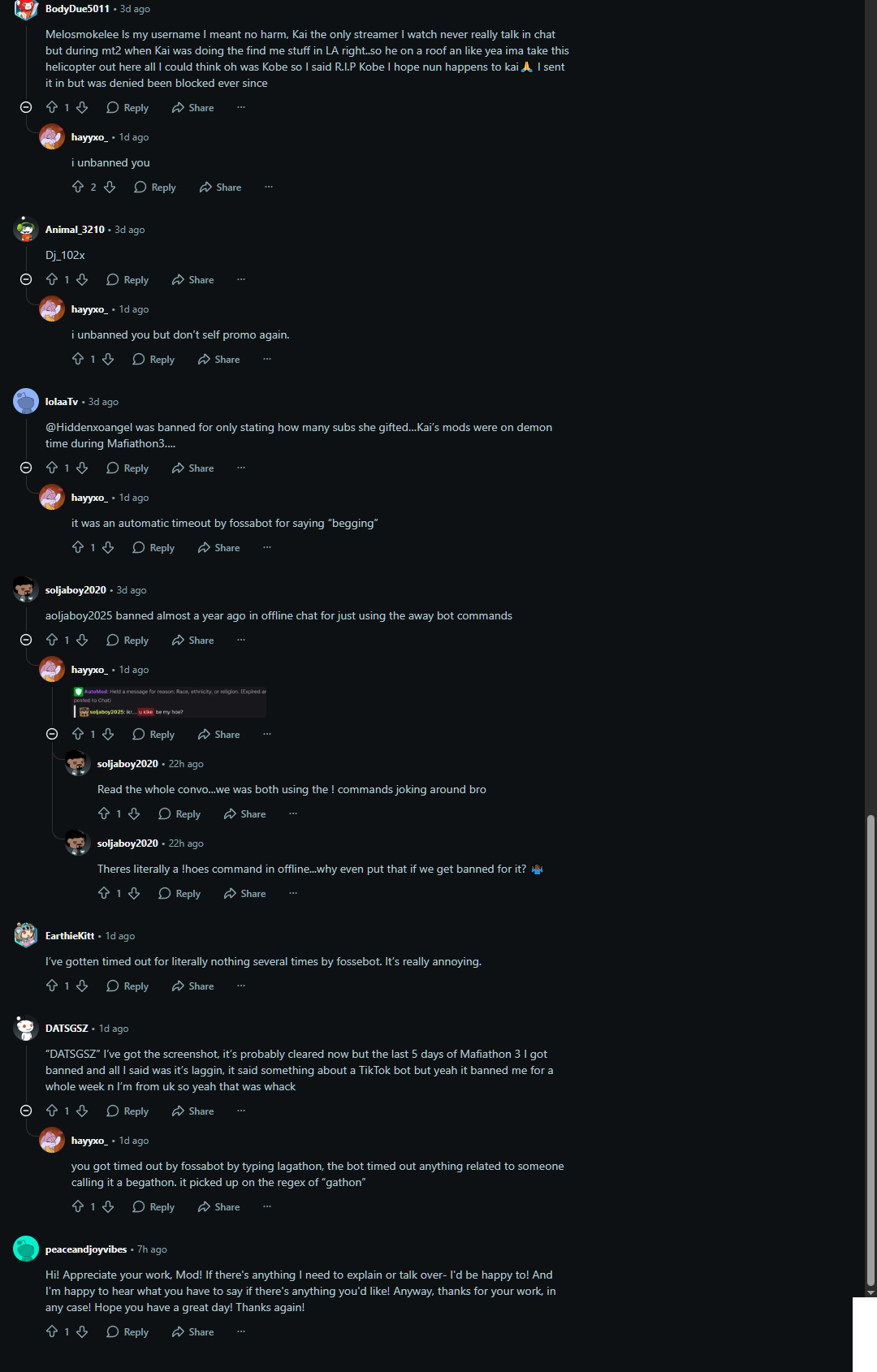Reply to peaceandjoyvibes' comment

click(x=127, y=1331)
